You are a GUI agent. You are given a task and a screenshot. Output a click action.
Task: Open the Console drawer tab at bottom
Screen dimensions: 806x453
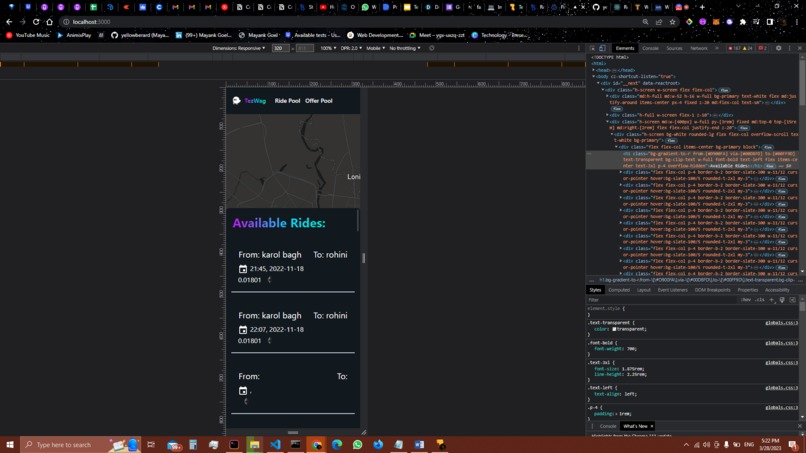[608, 426]
